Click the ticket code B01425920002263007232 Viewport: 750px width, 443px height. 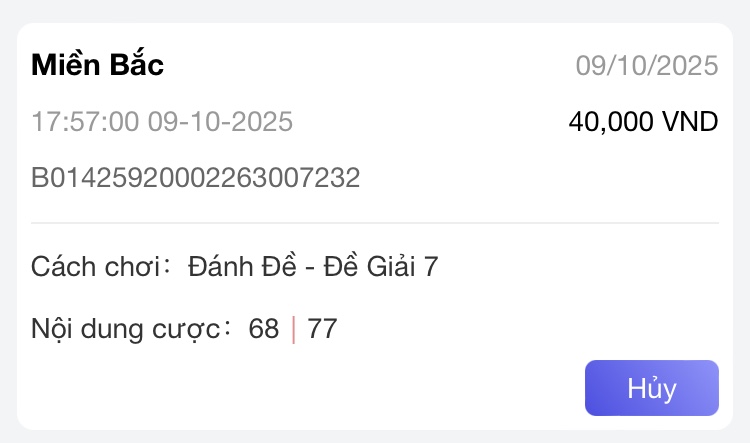[196, 179]
